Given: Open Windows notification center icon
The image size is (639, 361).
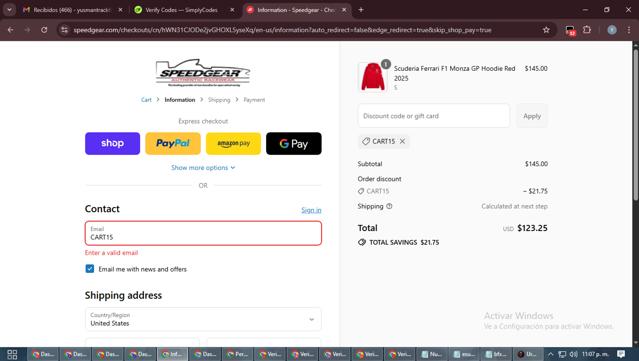Looking at the screenshot, I should (621, 354).
